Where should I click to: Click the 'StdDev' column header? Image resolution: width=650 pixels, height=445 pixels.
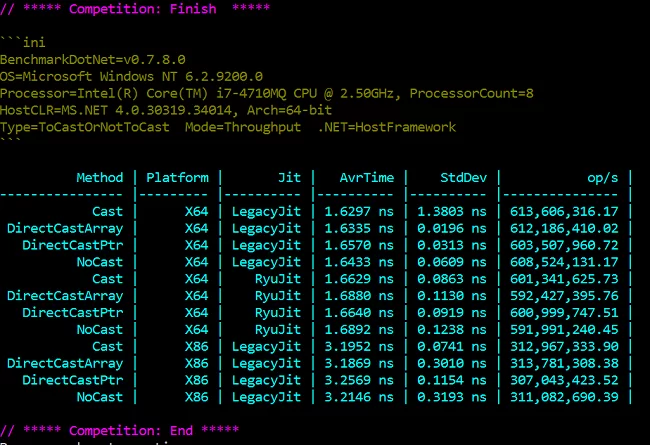point(461,178)
